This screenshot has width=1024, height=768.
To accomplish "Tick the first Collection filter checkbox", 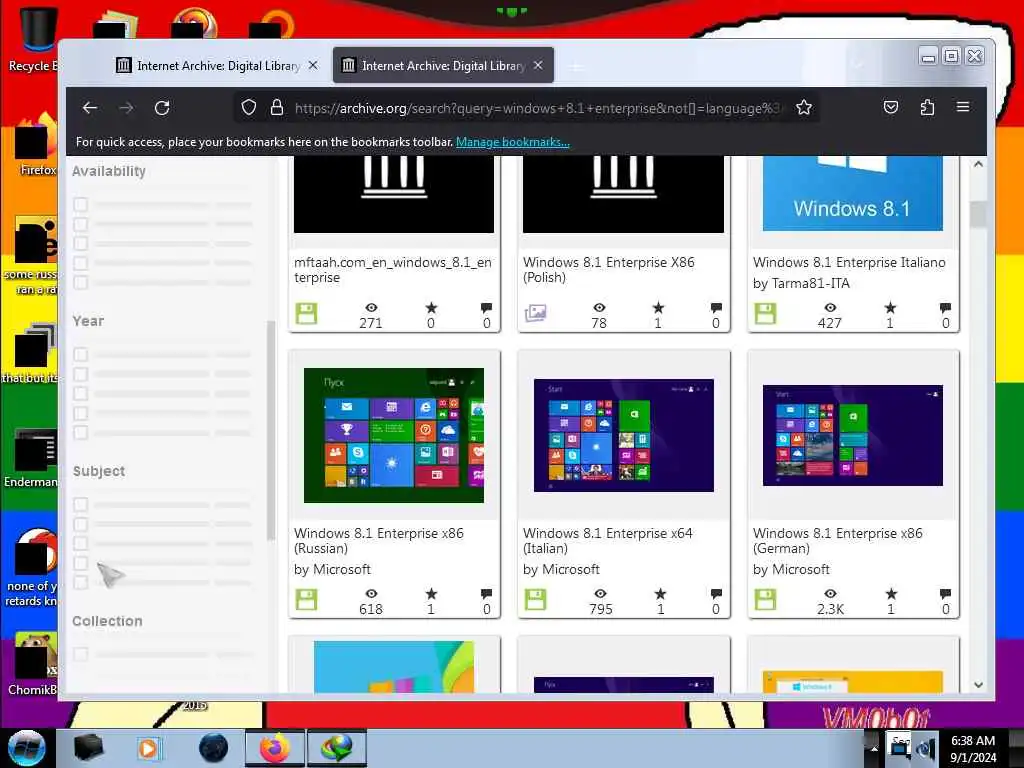I will click(x=80, y=654).
